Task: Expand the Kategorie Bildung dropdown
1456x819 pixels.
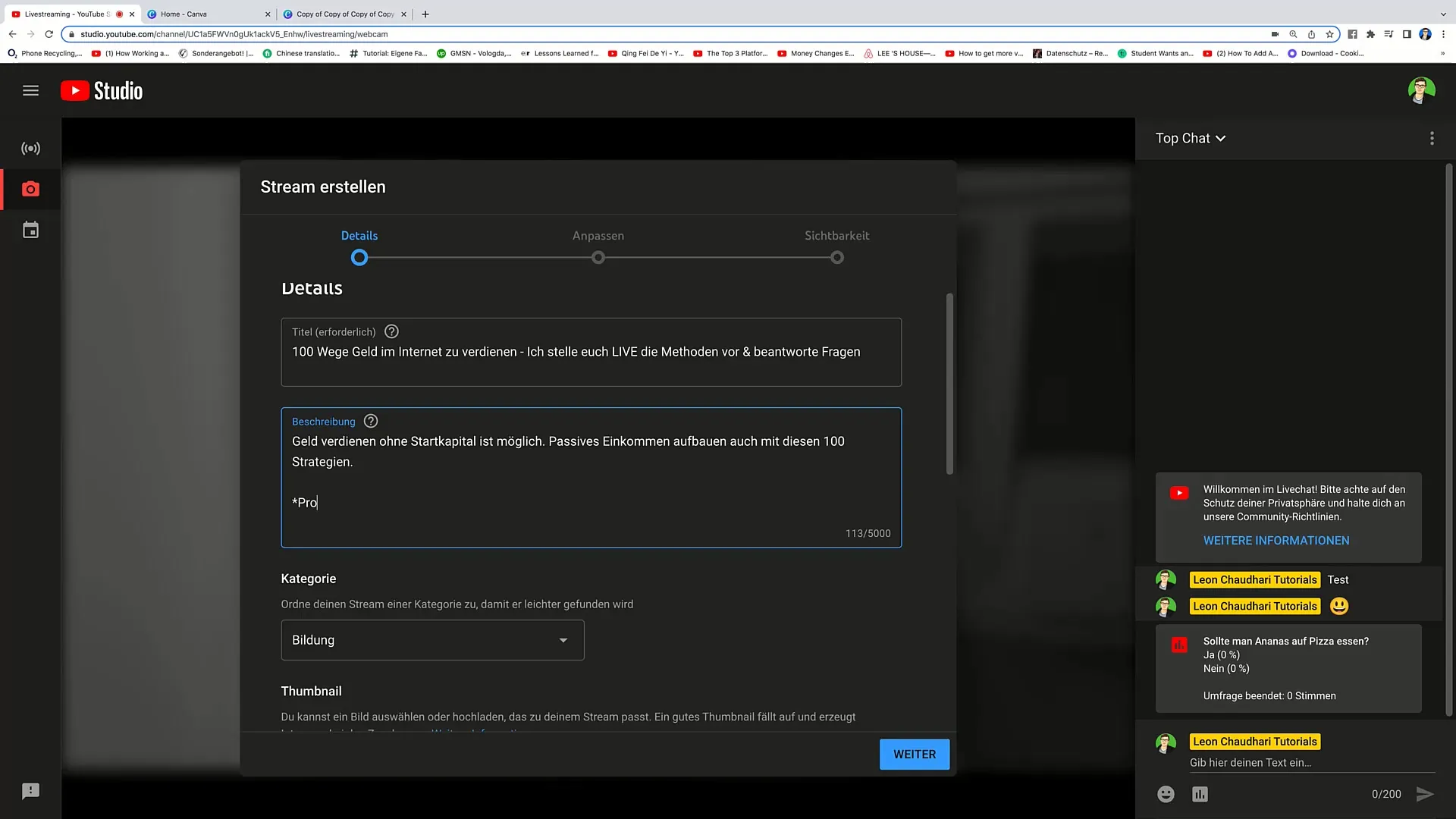Action: (432, 640)
